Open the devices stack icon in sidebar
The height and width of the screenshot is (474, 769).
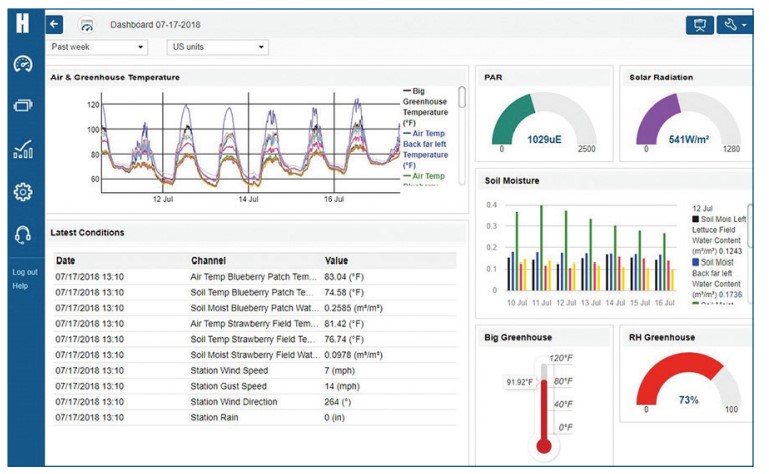pyautogui.click(x=22, y=105)
